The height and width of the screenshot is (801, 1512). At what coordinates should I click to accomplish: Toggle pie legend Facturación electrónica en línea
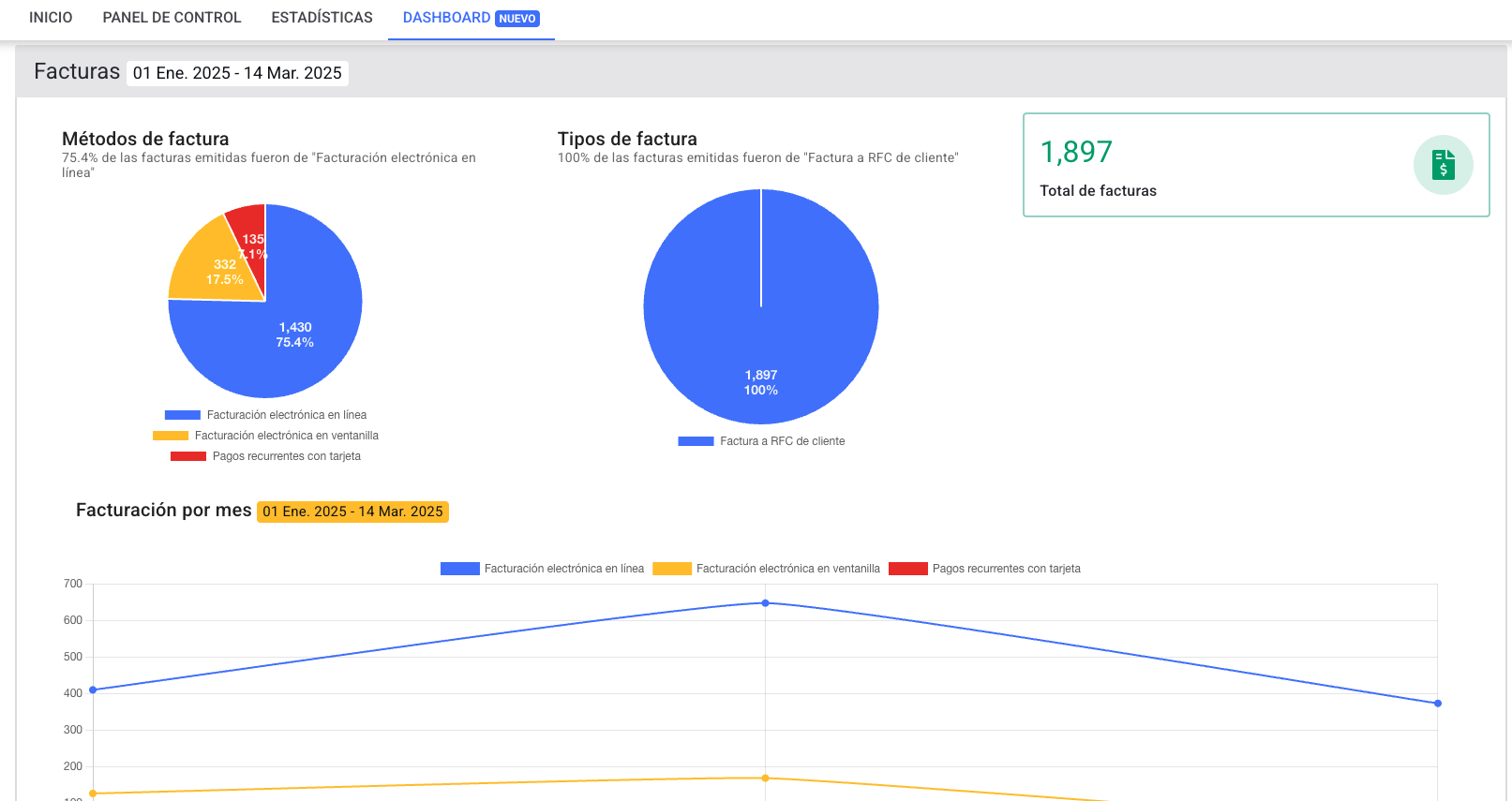pyautogui.click(x=266, y=415)
